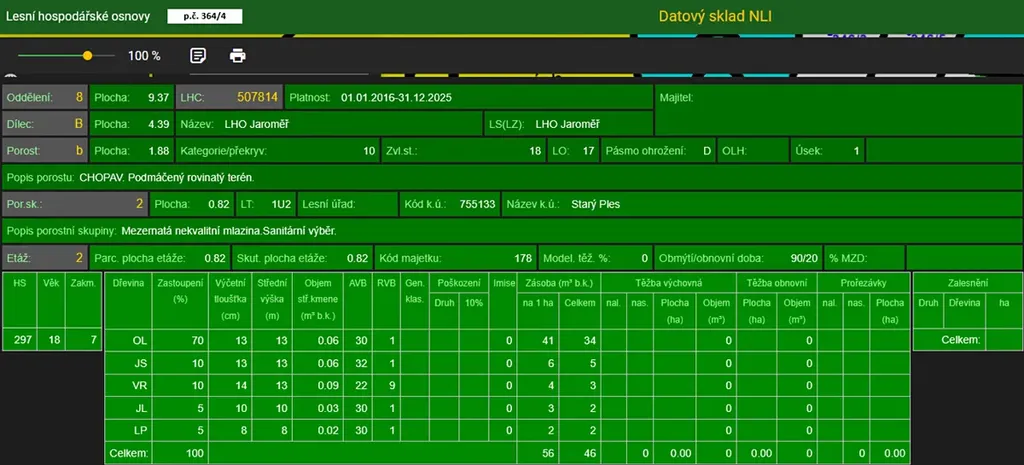
Task: Click the print icon in the toolbar
Action: tap(238, 55)
